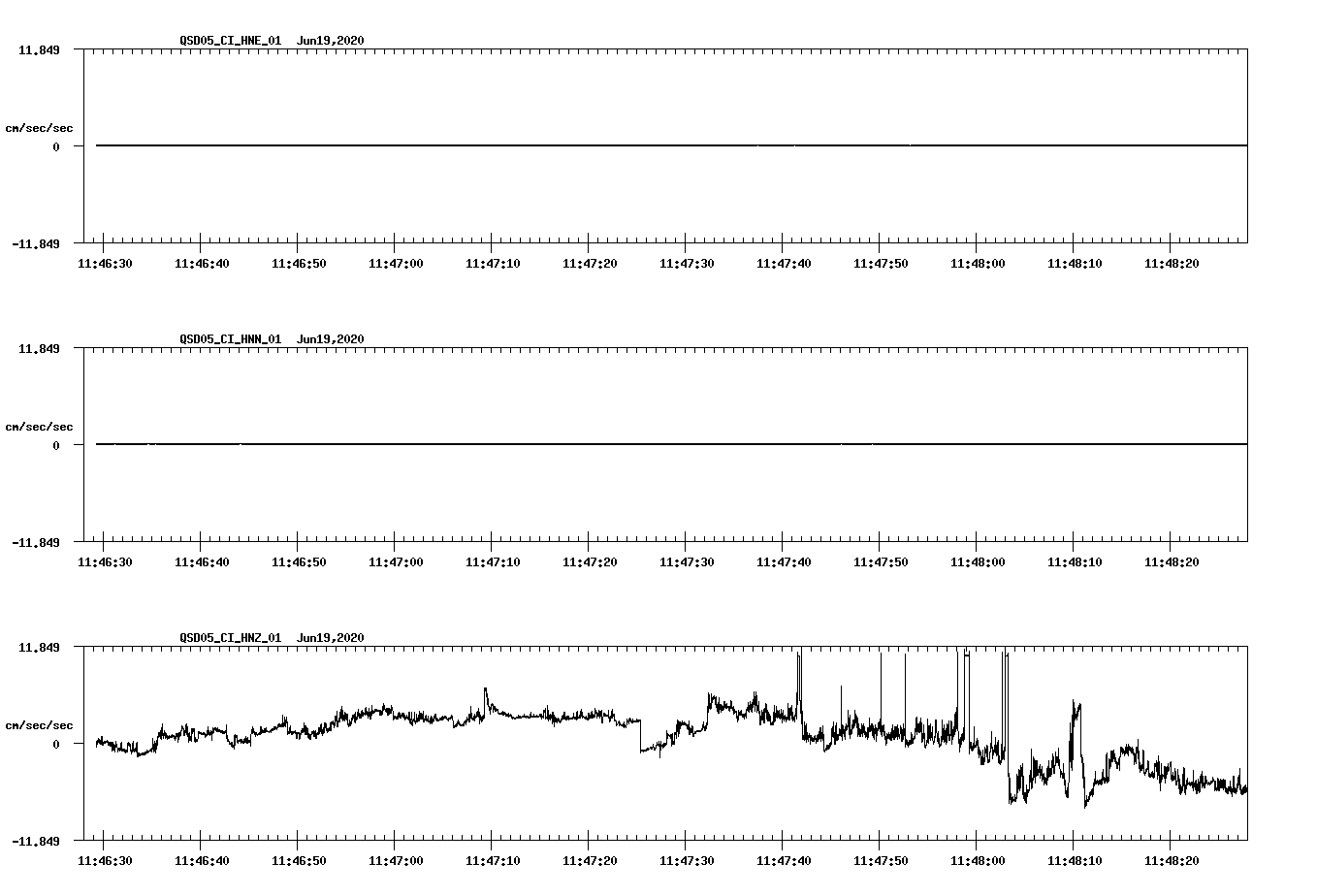
Task: Click the 11:47:30 time label under HNE chart
Action: click(x=687, y=264)
